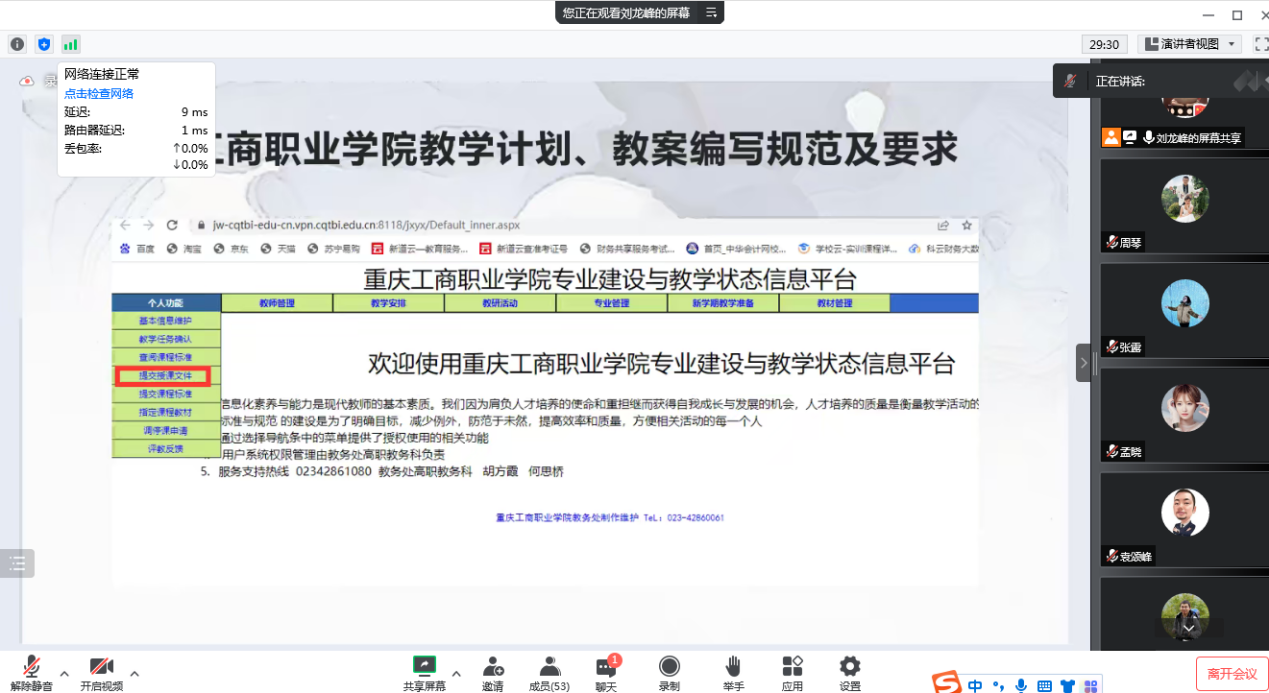This screenshot has width=1269, height=693.
Task: Open the Chat (聊天) panel
Action: click(x=606, y=673)
